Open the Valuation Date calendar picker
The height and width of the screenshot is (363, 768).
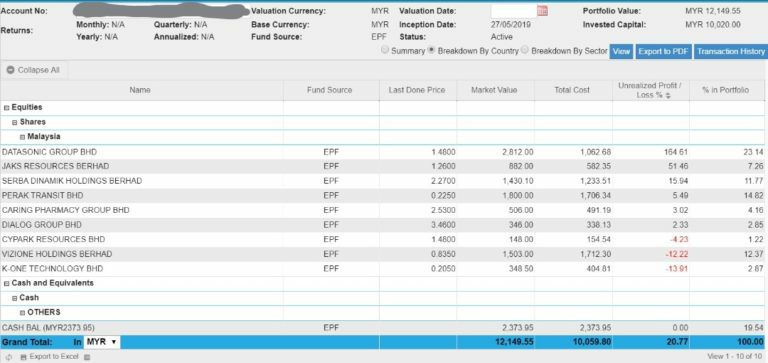click(x=542, y=11)
